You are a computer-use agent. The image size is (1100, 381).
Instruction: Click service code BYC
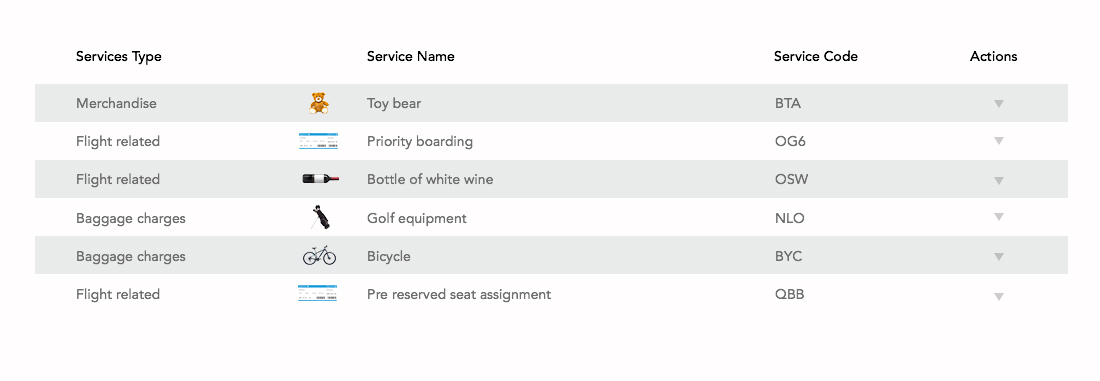[789, 256]
